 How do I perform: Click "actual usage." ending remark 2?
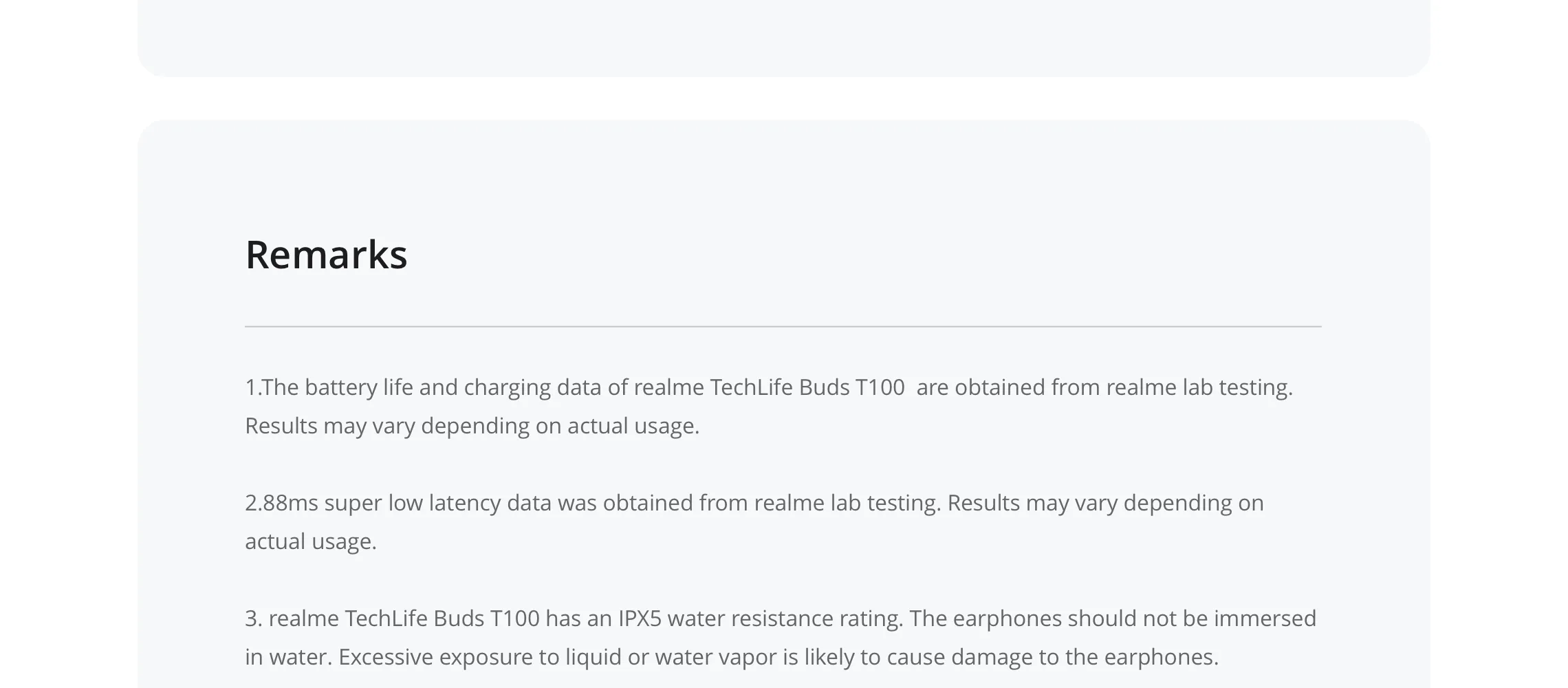pyautogui.click(x=311, y=541)
